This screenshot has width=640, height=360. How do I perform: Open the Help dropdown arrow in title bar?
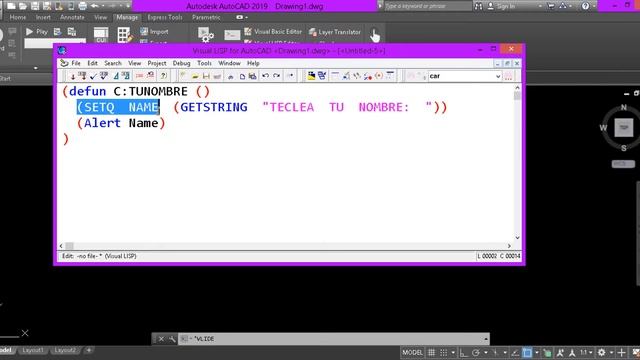point(593,6)
